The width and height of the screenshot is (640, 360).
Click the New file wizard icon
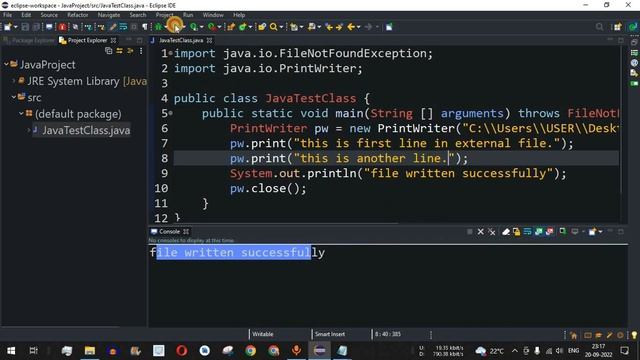pos(7,27)
